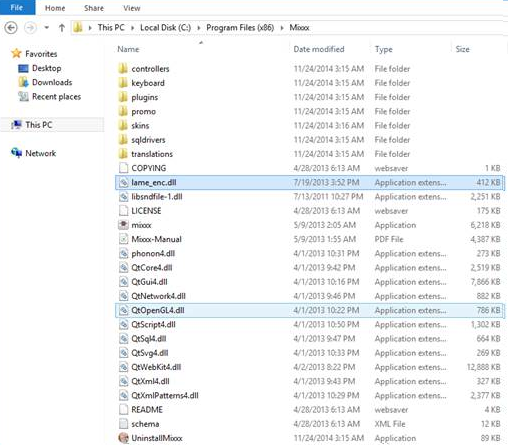Viewport: 509px width, 445px height.
Task: Click Program Files (x86) breadcrumb
Action: pyautogui.click(x=240, y=28)
